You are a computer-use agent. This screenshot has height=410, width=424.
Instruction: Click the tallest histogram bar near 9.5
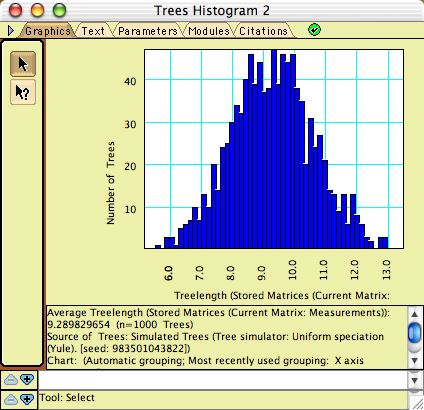point(274,149)
